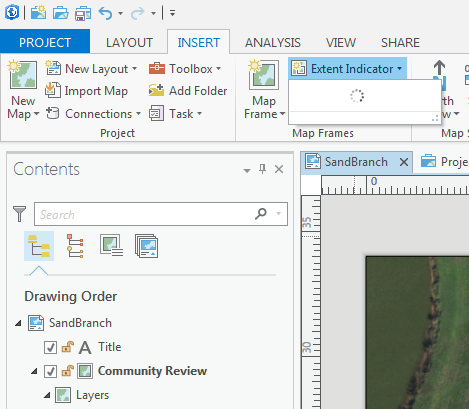Click the vertical layout ruler
Screen dimensions: 469x409
[311, 302]
